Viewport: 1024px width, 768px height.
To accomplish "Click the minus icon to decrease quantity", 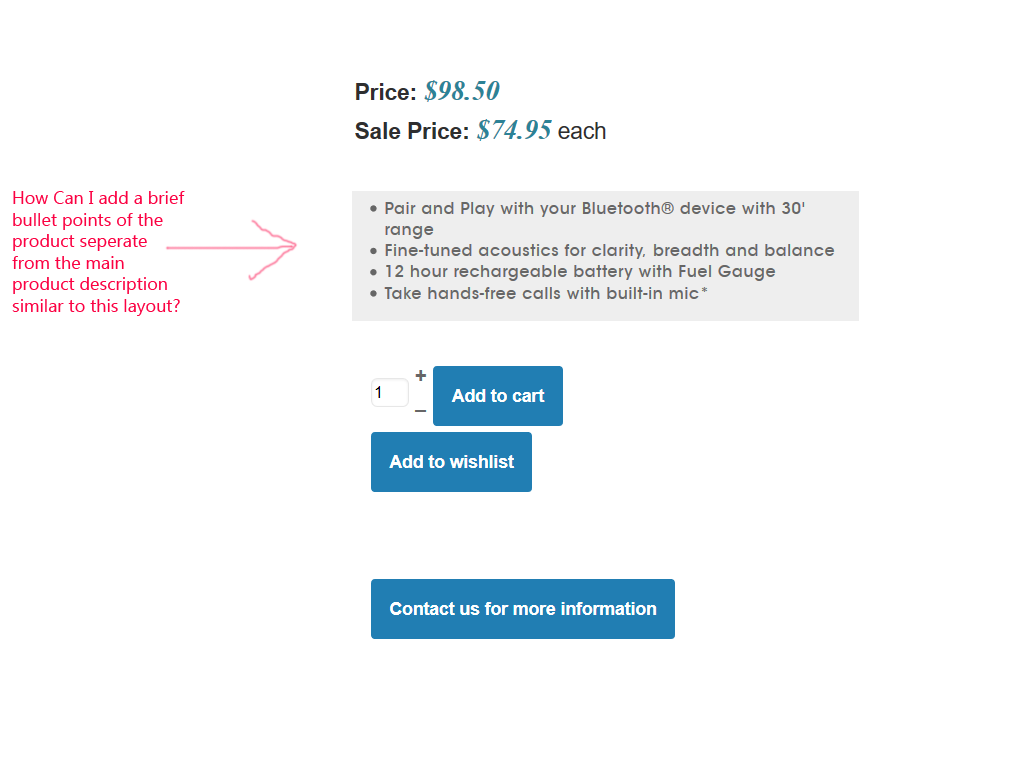I will click(x=421, y=411).
